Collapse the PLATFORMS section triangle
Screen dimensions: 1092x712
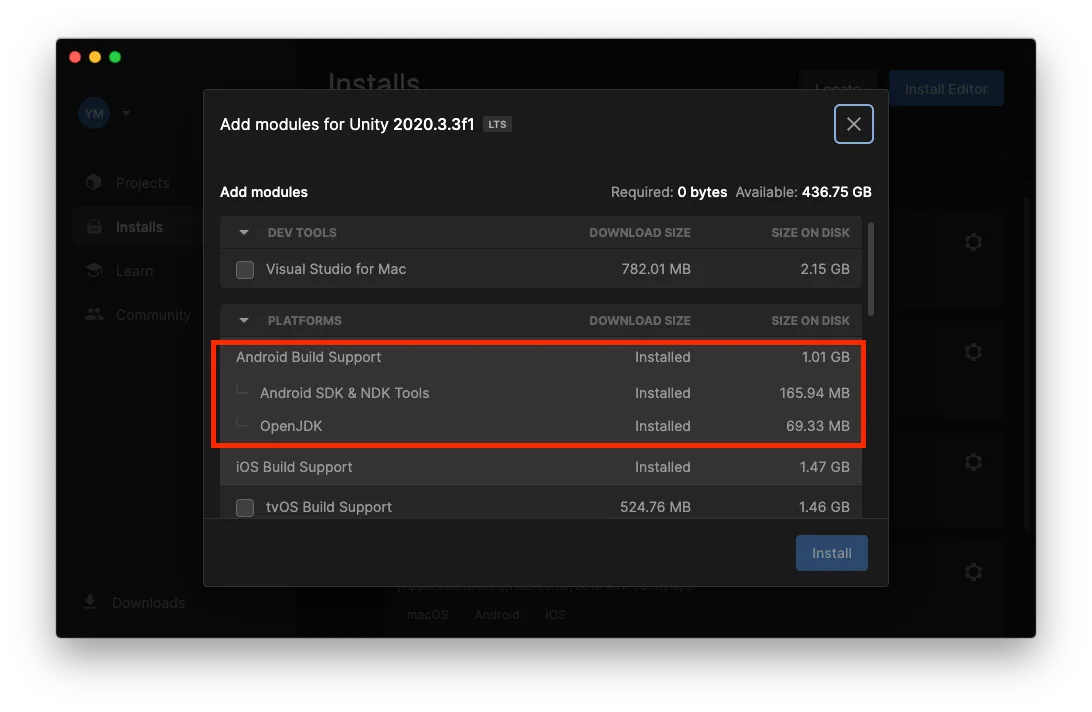244,320
